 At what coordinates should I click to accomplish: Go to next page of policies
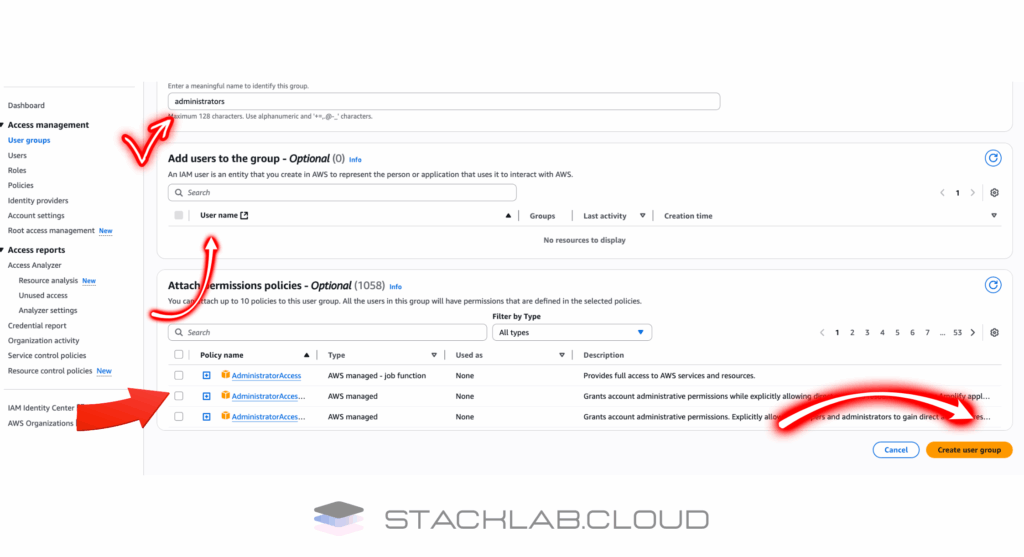pyautogui.click(x=973, y=333)
